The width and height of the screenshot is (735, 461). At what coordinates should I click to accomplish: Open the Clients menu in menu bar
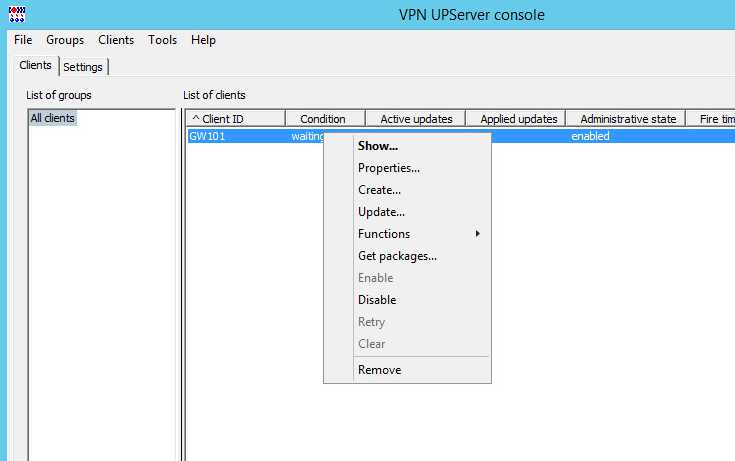click(116, 40)
